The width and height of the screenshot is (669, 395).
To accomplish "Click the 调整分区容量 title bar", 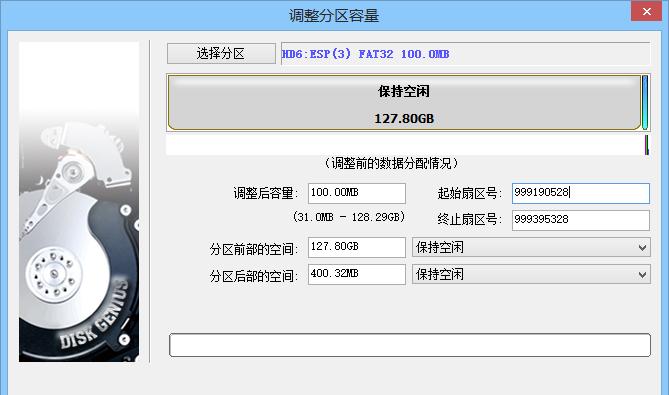I will tap(334, 15).
